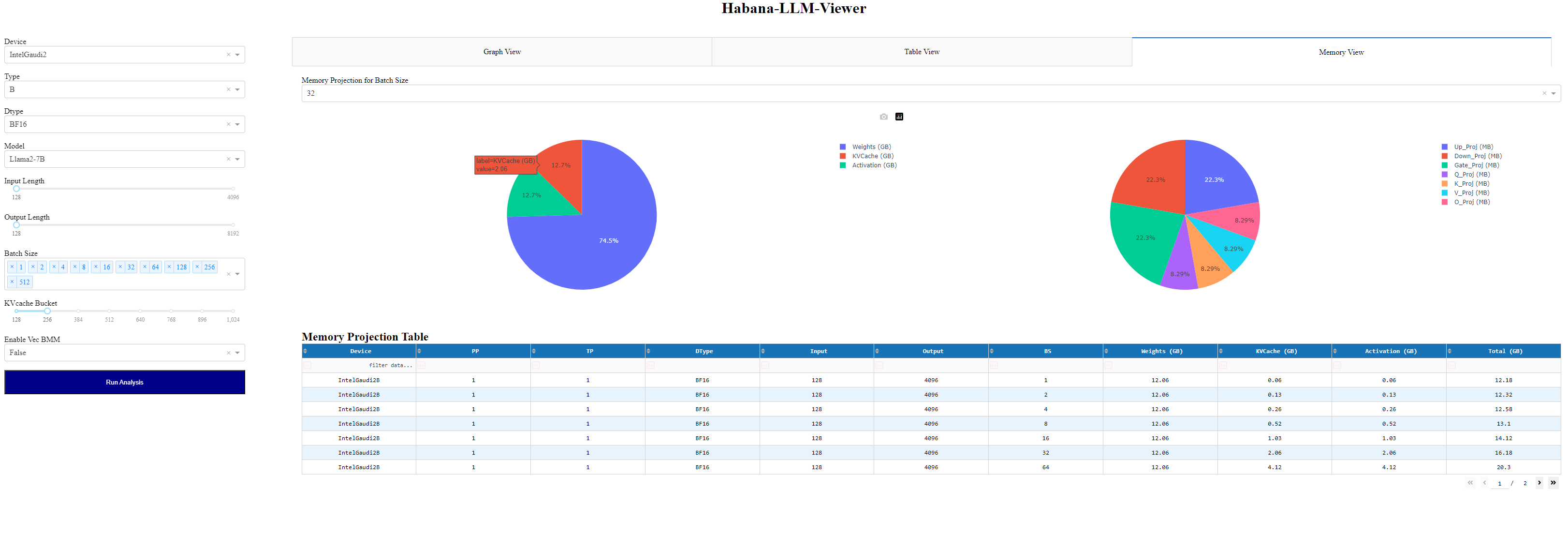Remove batch size 256 chip
The image size is (1568, 548).
coord(197,267)
